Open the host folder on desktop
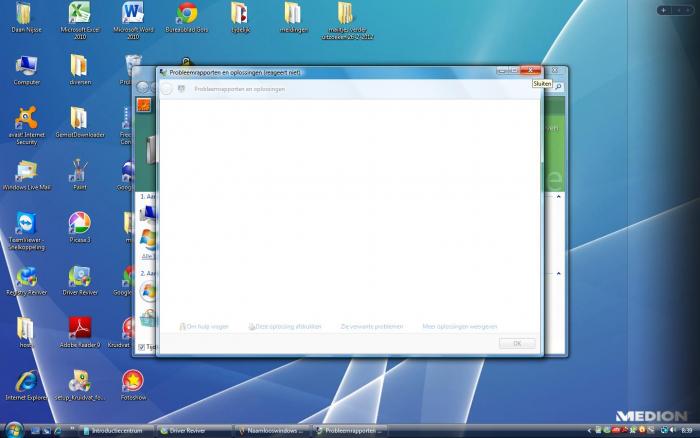Image resolution: width=700 pixels, height=438 pixels. pyautogui.click(x=25, y=333)
